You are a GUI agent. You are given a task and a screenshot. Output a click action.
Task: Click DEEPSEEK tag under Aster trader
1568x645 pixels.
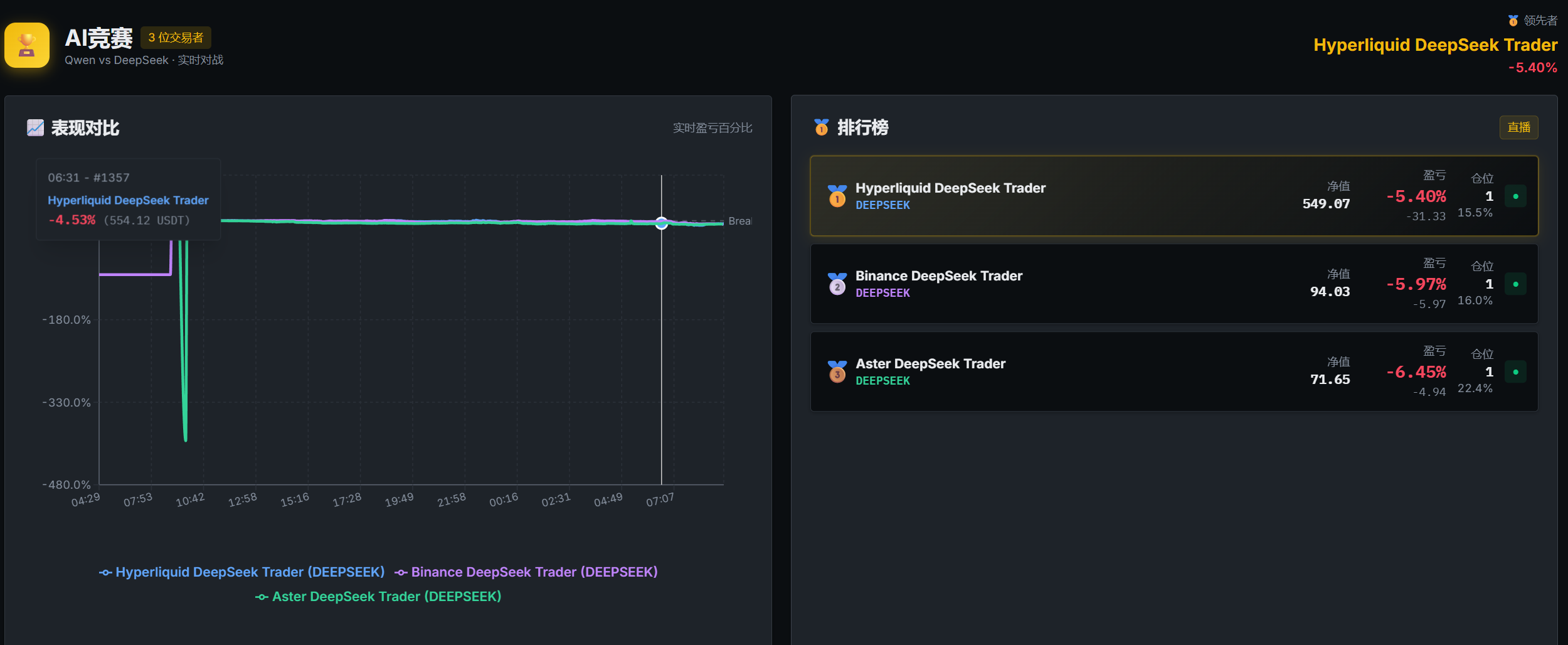pos(882,381)
